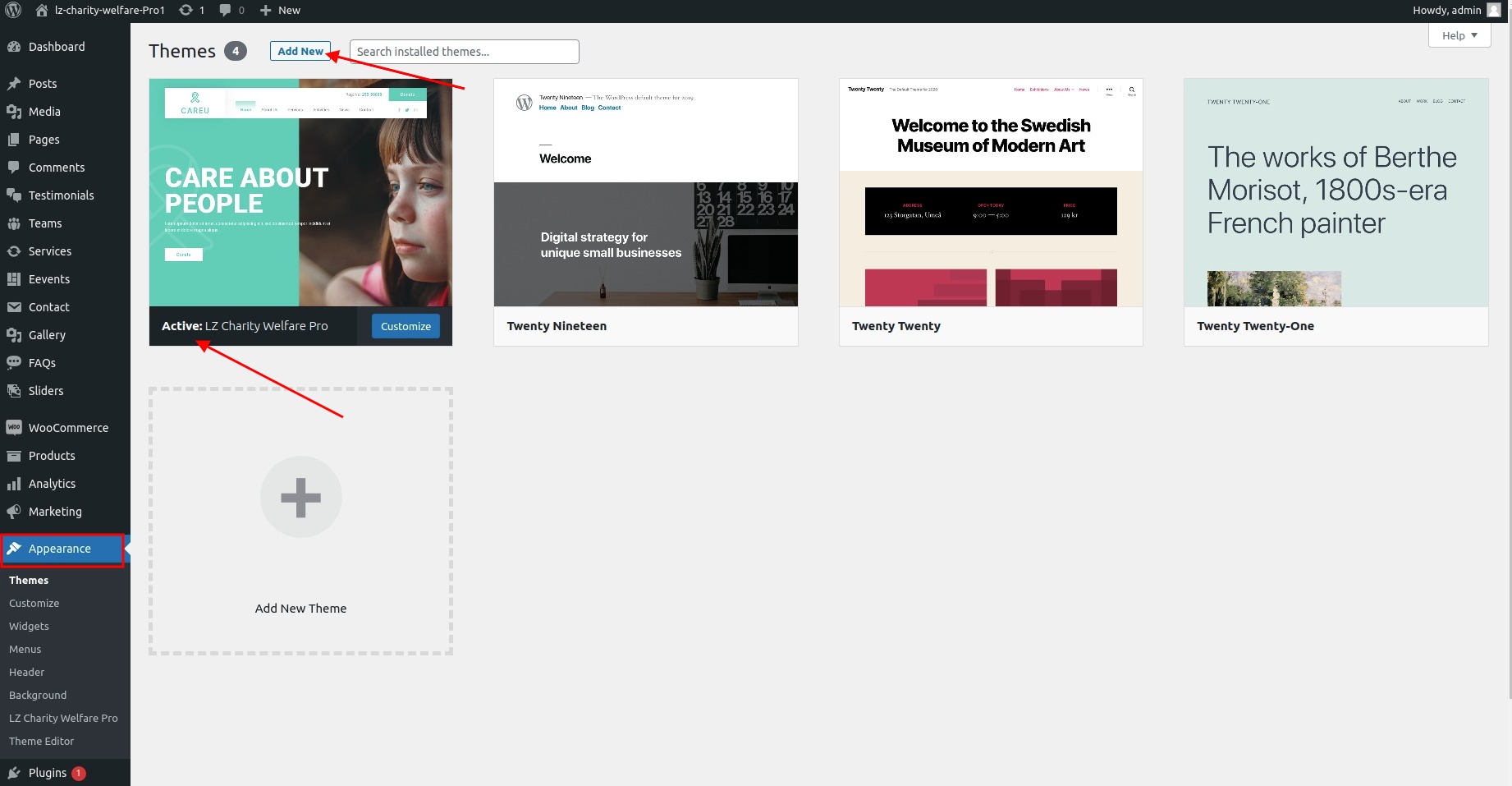
Task: Click the plus icon next to New
Action: click(265, 10)
